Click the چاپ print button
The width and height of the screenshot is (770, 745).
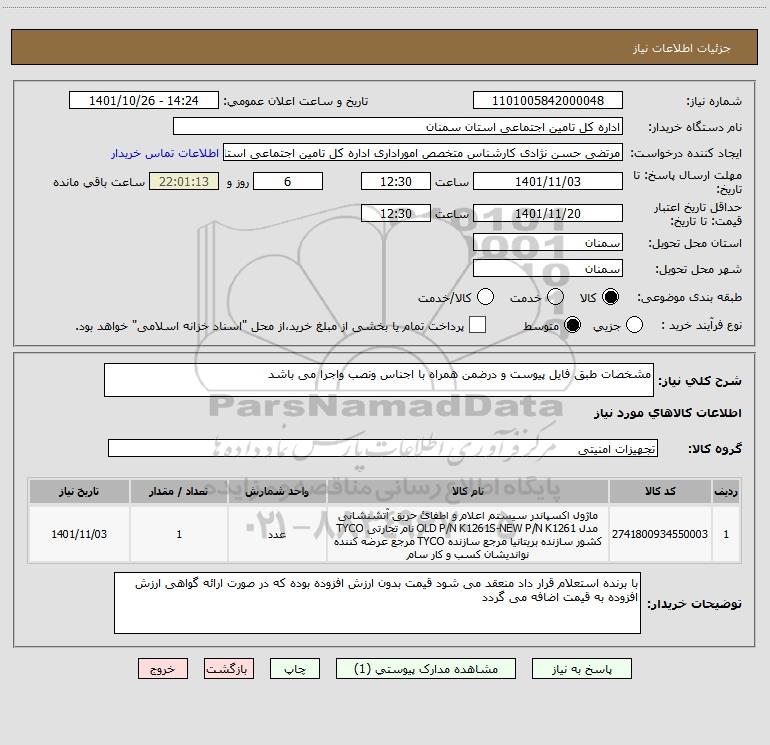click(x=295, y=669)
